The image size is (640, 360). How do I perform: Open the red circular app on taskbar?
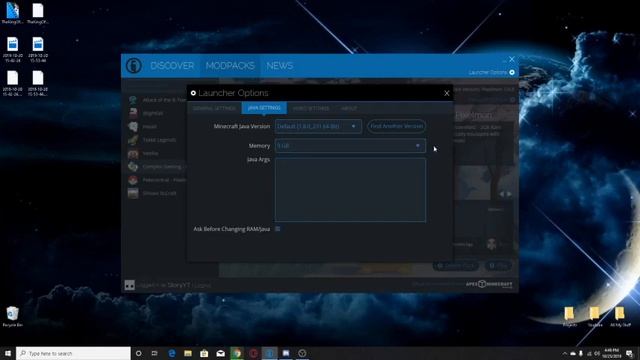[x=253, y=353]
